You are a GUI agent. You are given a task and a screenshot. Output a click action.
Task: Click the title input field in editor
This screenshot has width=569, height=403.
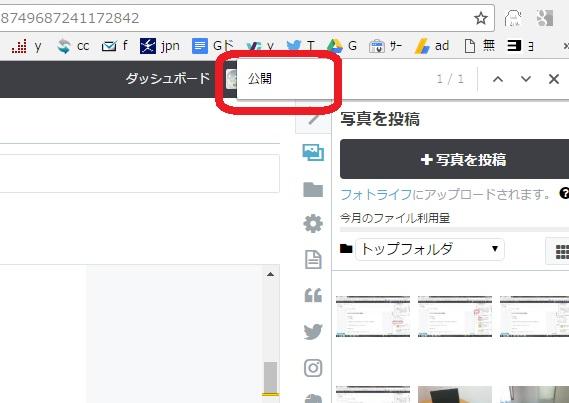pos(140,173)
